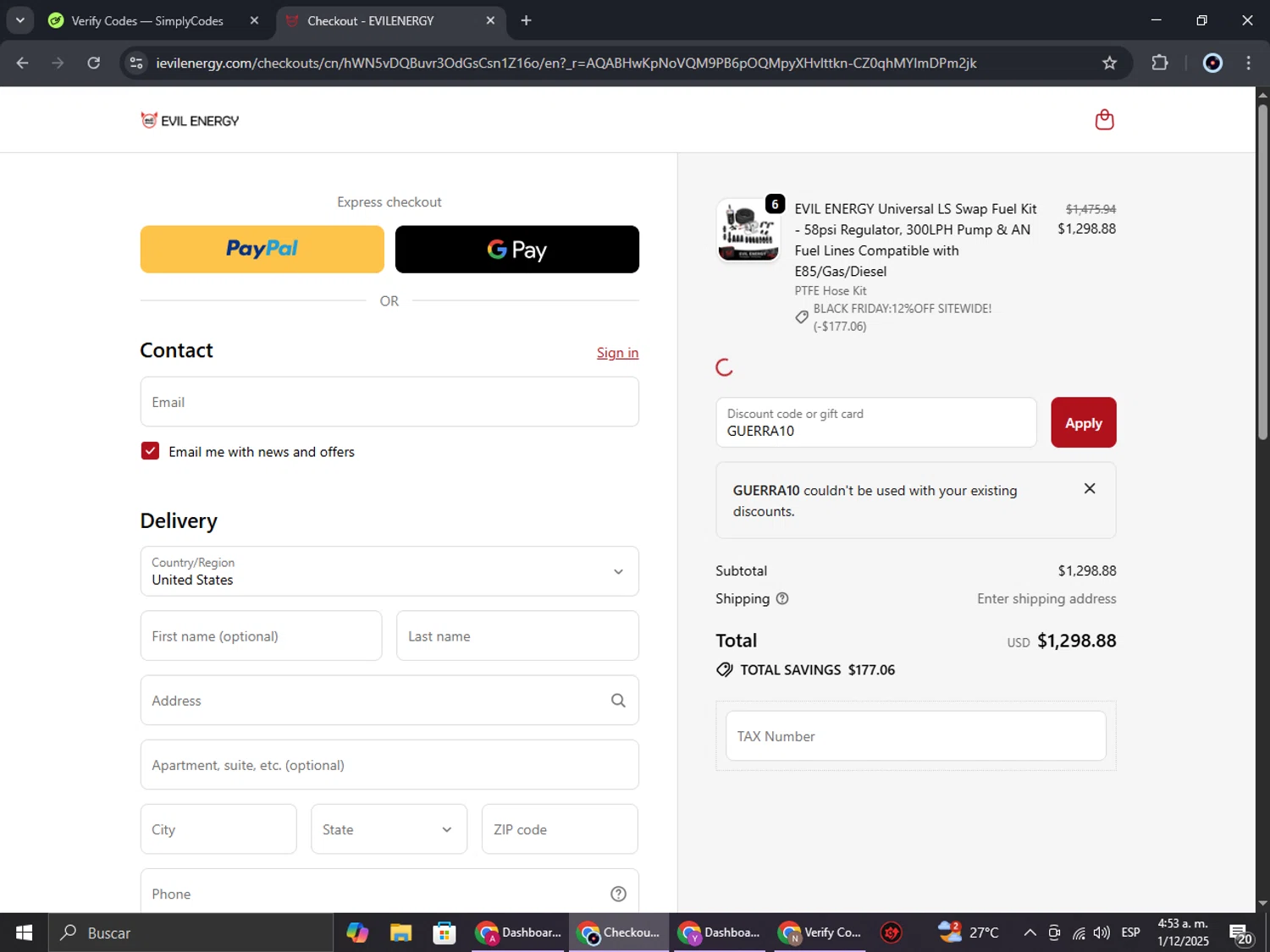Switch to Verify Codes — SimplyCodes tab

[x=146, y=20]
